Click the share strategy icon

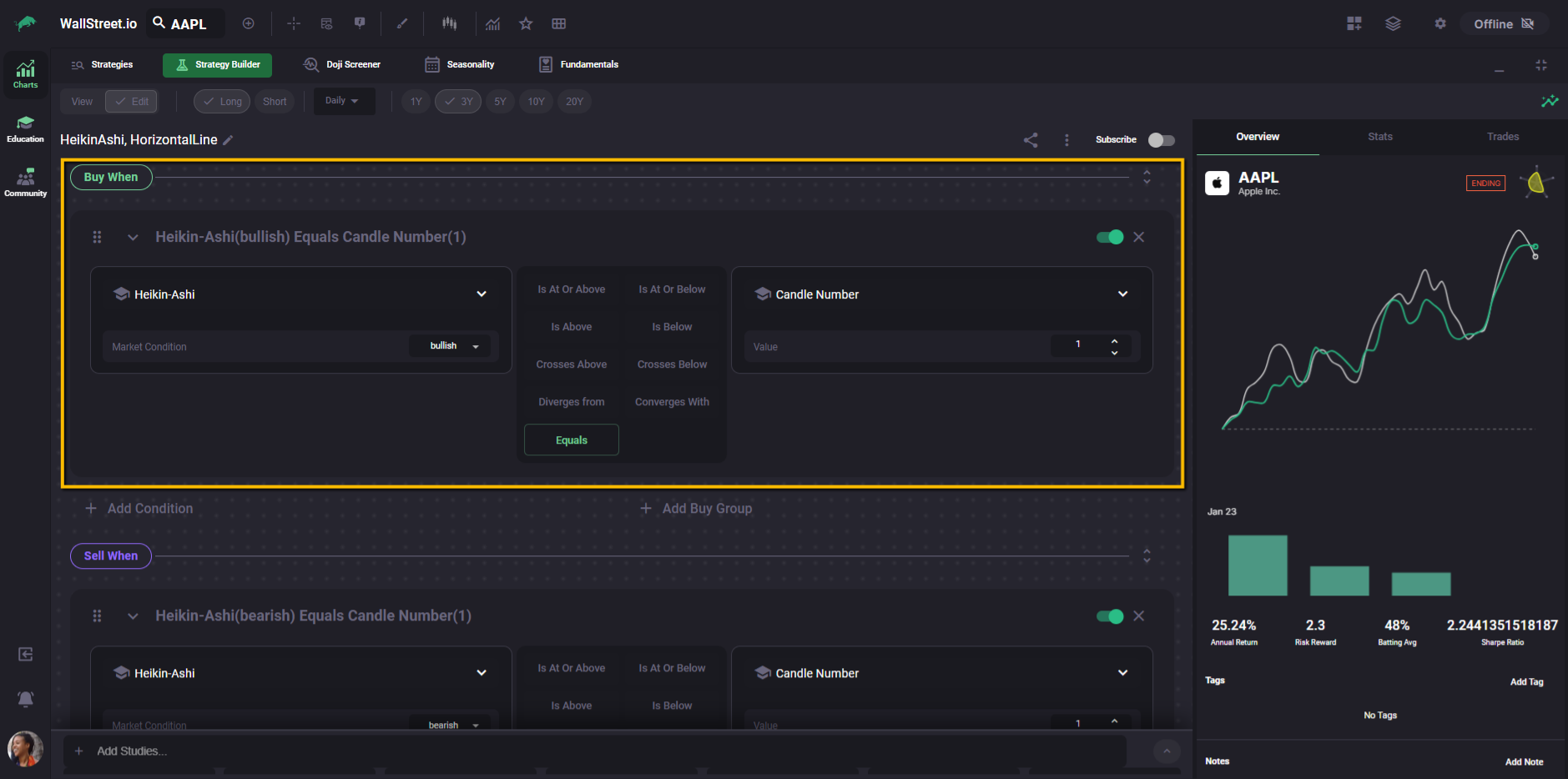pyautogui.click(x=1031, y=140)
